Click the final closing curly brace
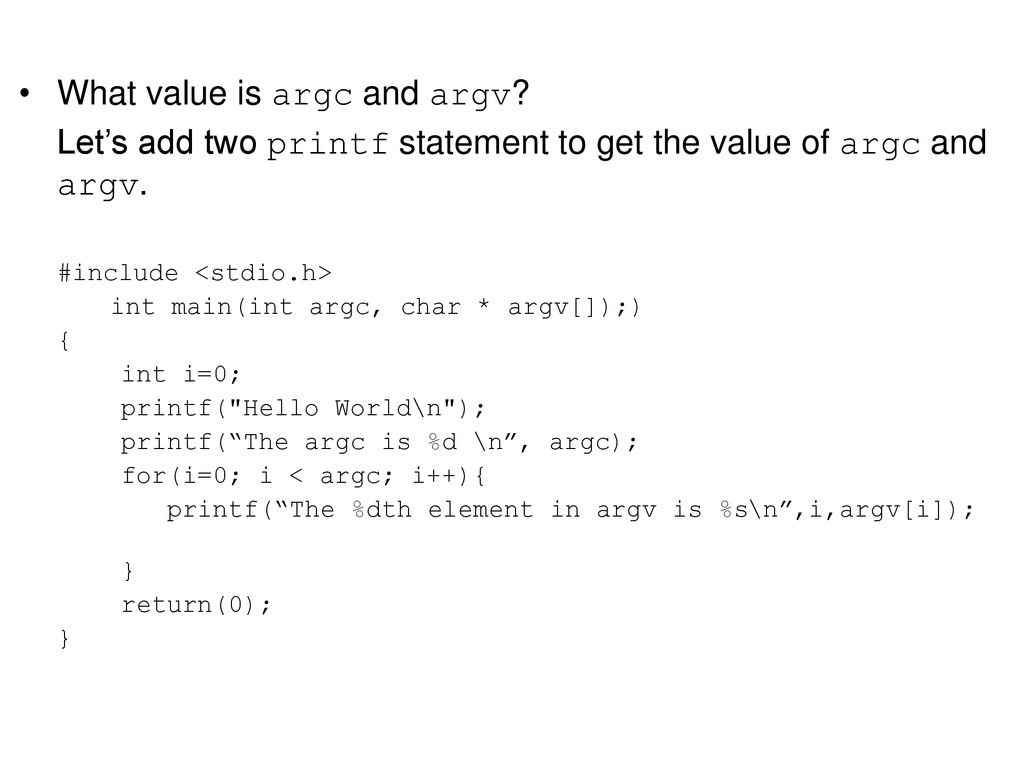This screenshot has width=1024, height=768. point(64,638)
